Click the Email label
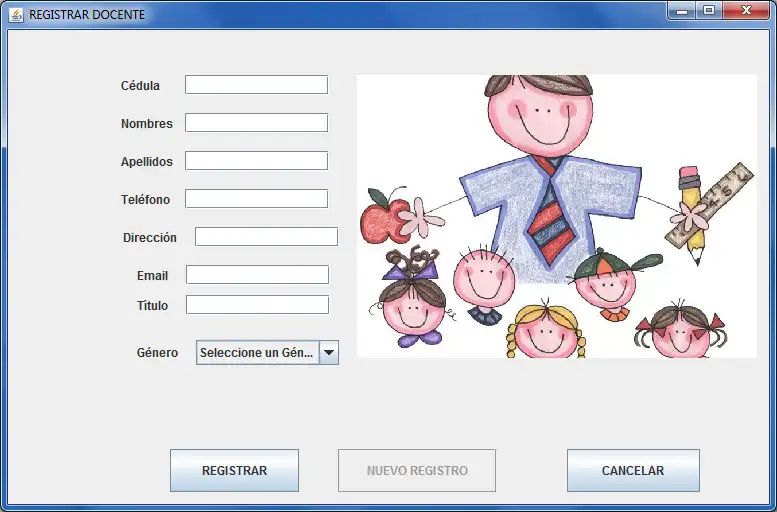777x512 pixels. (152, 276)
